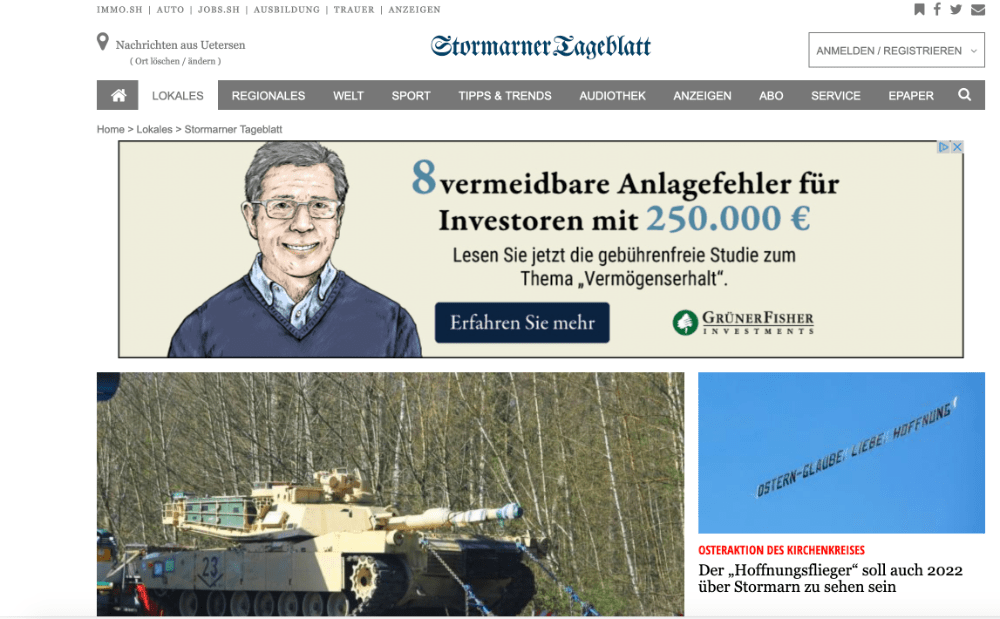1000x619 pixels.
Task: Click the bookmark icon at top right
Action: tap(919, 9)
